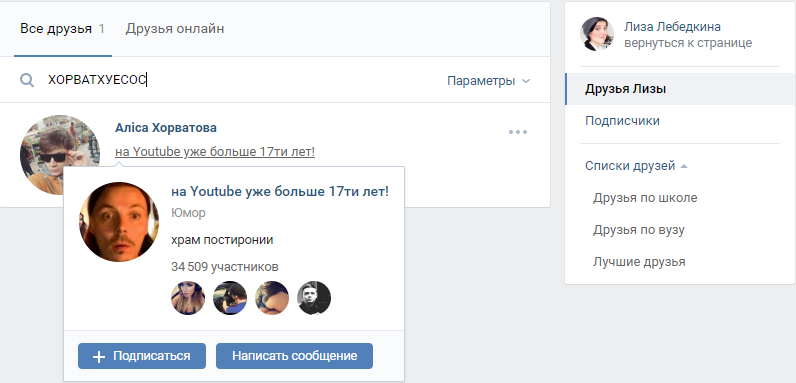
Task: Open Лиза Лебедкина's profile avatar
Action: [x=597, y=34]
